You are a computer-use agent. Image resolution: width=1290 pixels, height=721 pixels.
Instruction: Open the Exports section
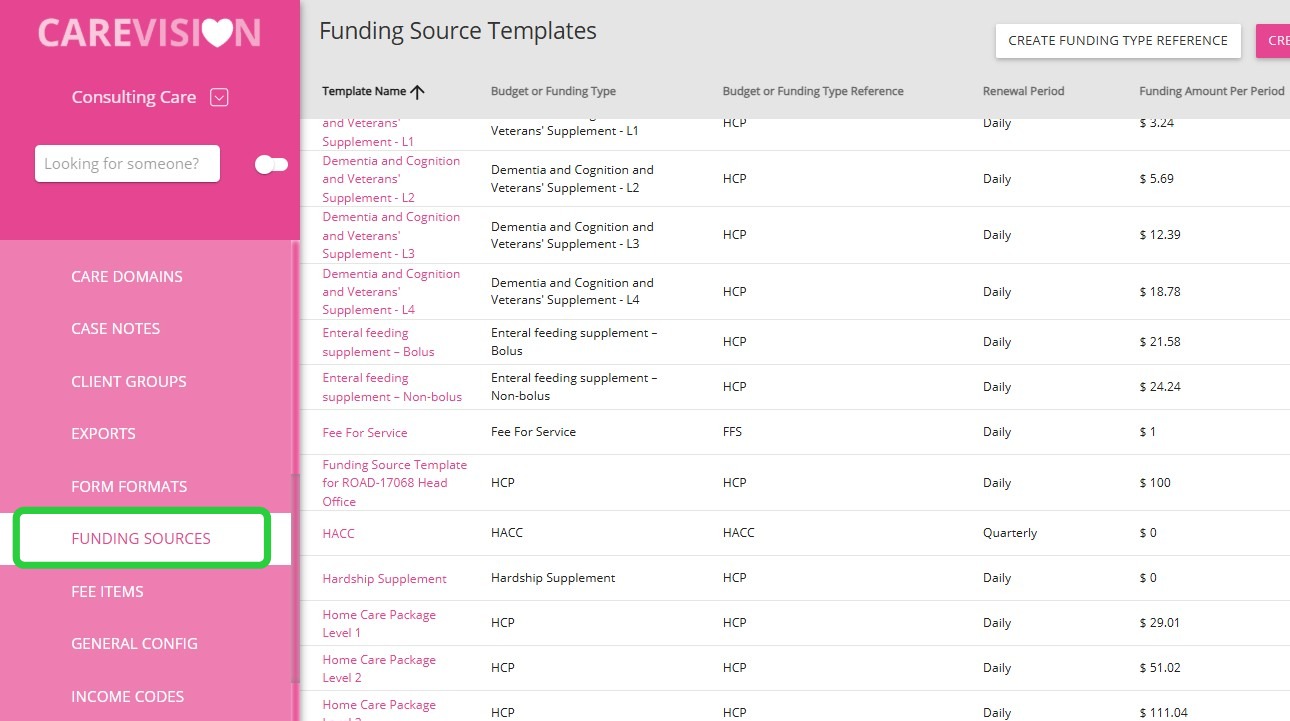coord(103,434)
